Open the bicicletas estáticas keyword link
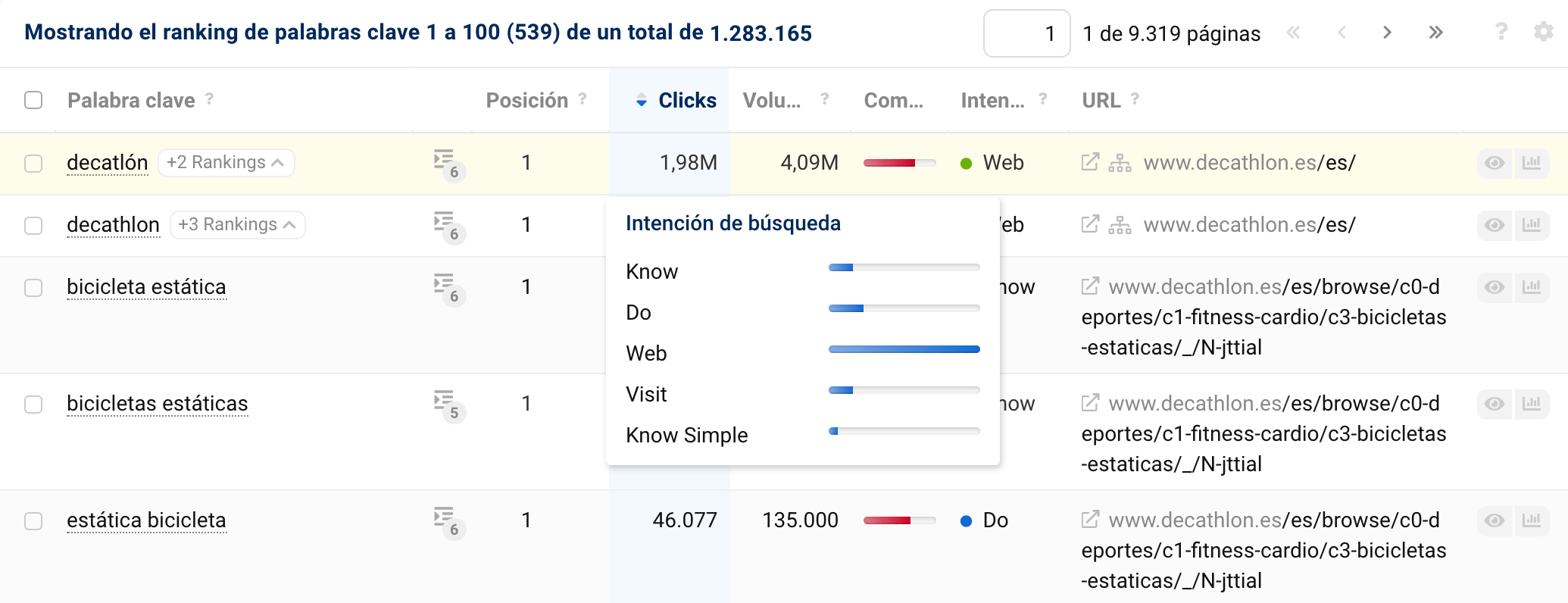Viewport: 1568px width, 603px height. [158, 404]
